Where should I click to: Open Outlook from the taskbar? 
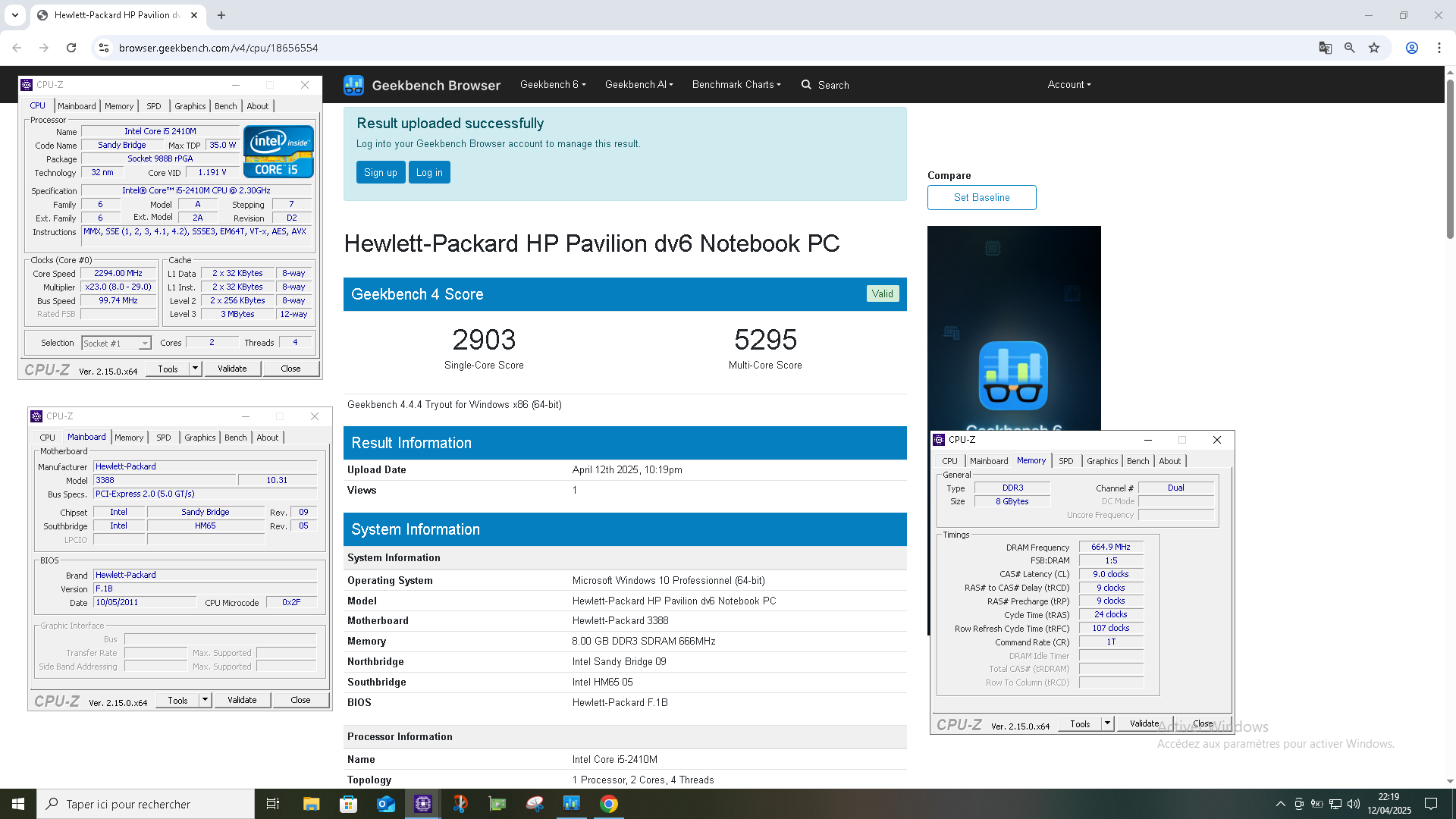pos(386,804)
